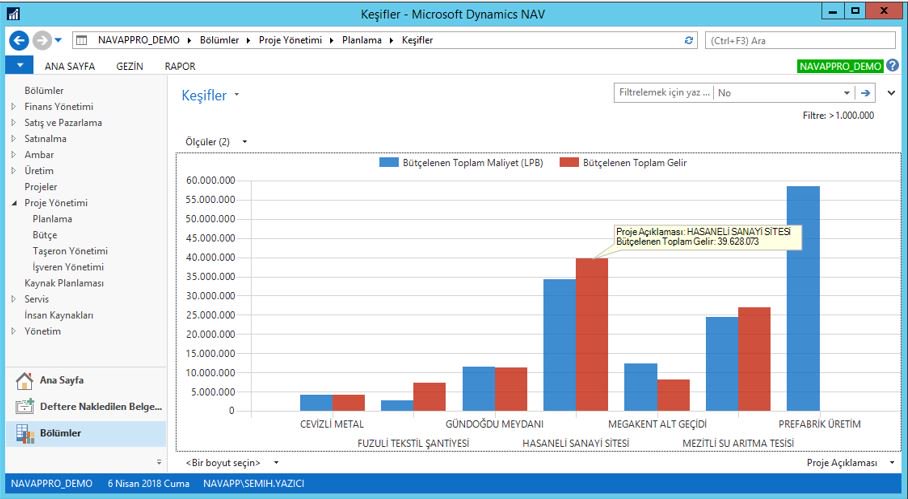Viewport: 908px width, 499px height.
Task: Expand the Ambar tree node
Action: pos(14,155)
